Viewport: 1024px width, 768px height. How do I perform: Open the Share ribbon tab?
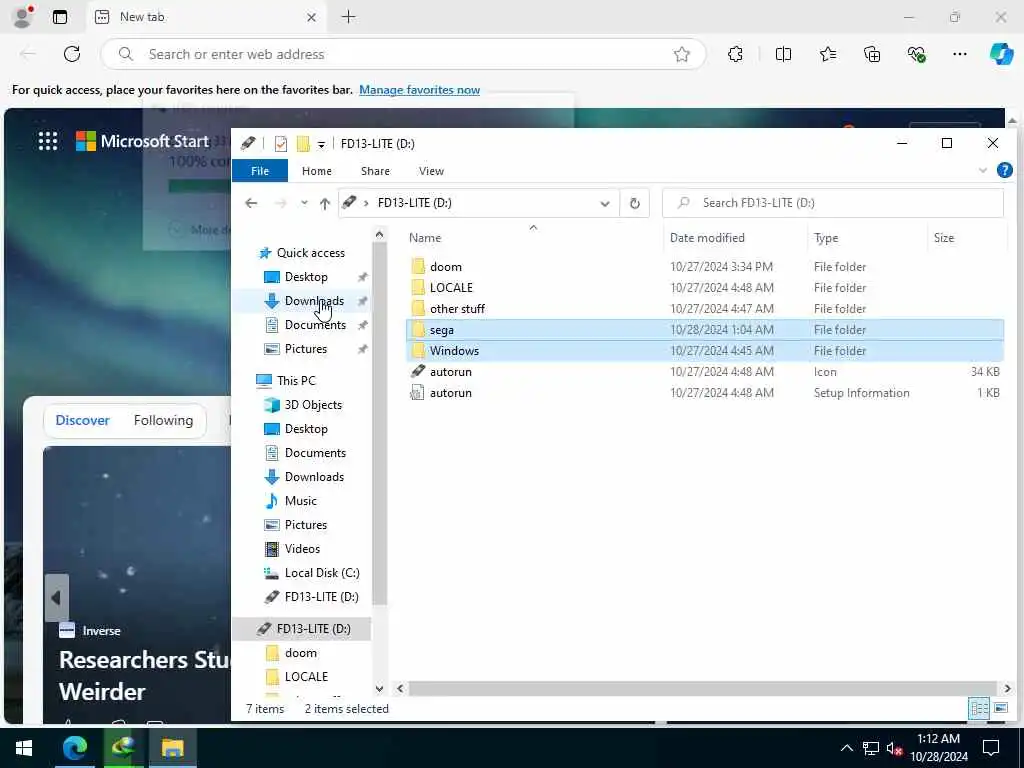pos(376,171)
